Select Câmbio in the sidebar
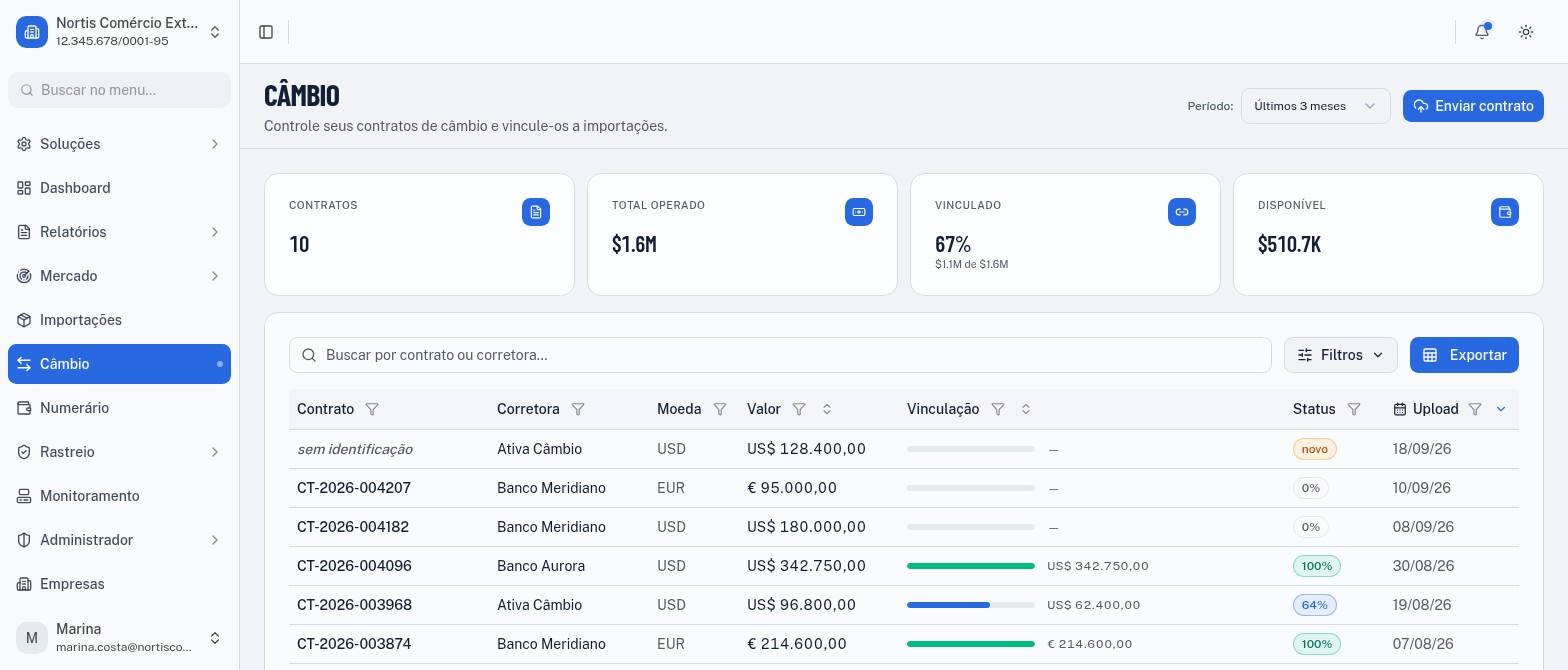Viewport: 1568px width, 670px height. (119, 364)
